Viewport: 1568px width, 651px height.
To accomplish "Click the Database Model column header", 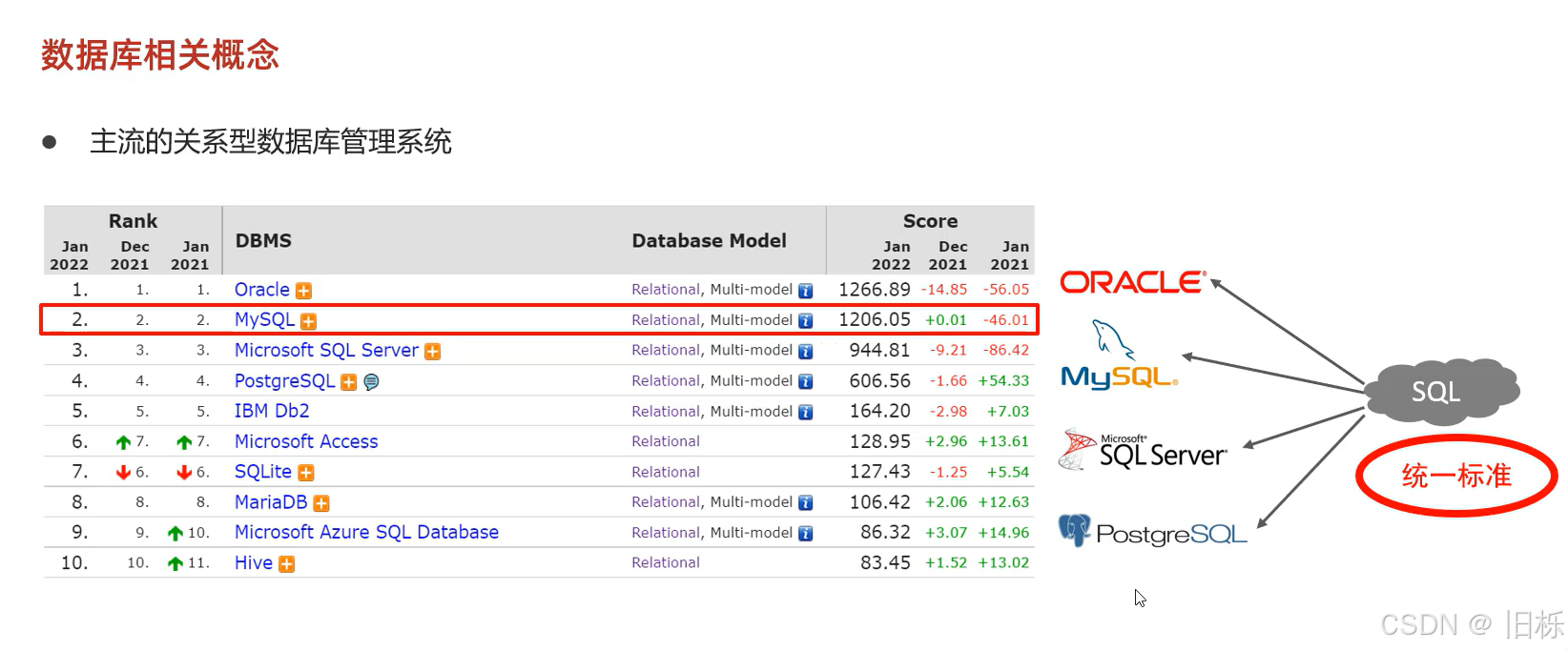I will (x=710, y=240).
